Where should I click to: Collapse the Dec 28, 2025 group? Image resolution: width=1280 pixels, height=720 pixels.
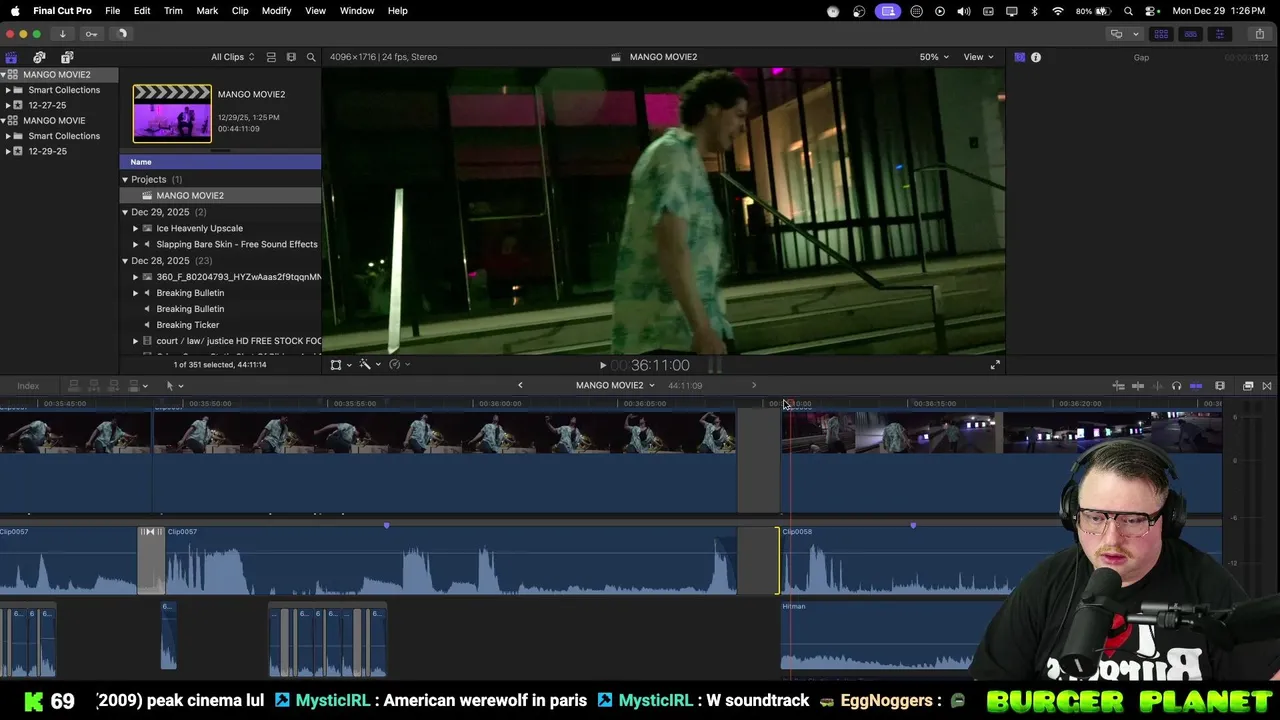[125, 261]
